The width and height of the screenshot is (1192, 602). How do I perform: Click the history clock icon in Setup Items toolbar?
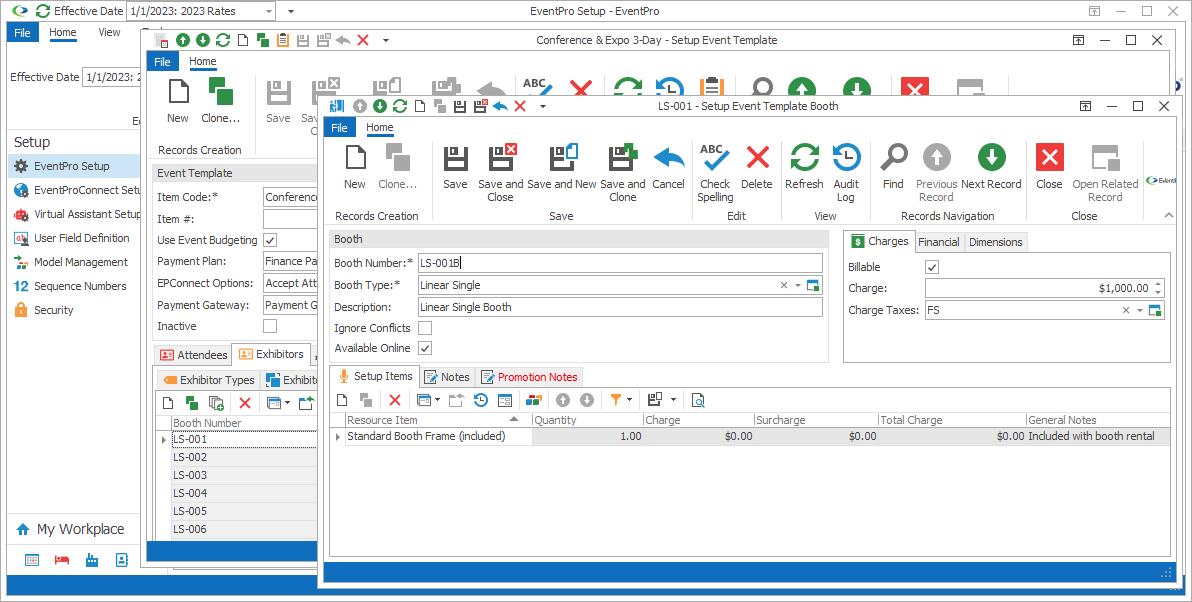[x=480, y=400]
